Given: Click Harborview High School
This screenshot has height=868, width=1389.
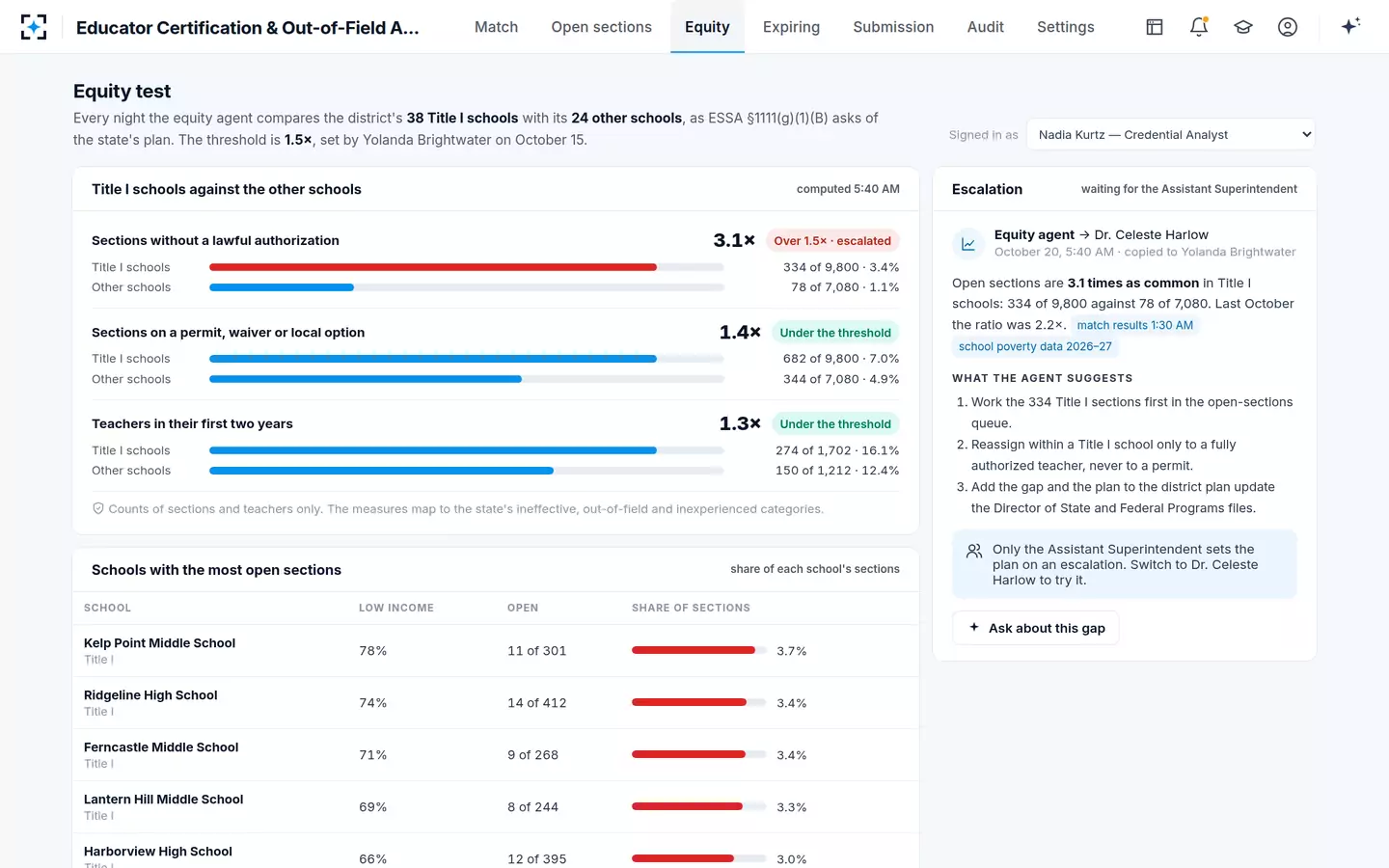Looking at the screenshot, I should pos(158,852).
